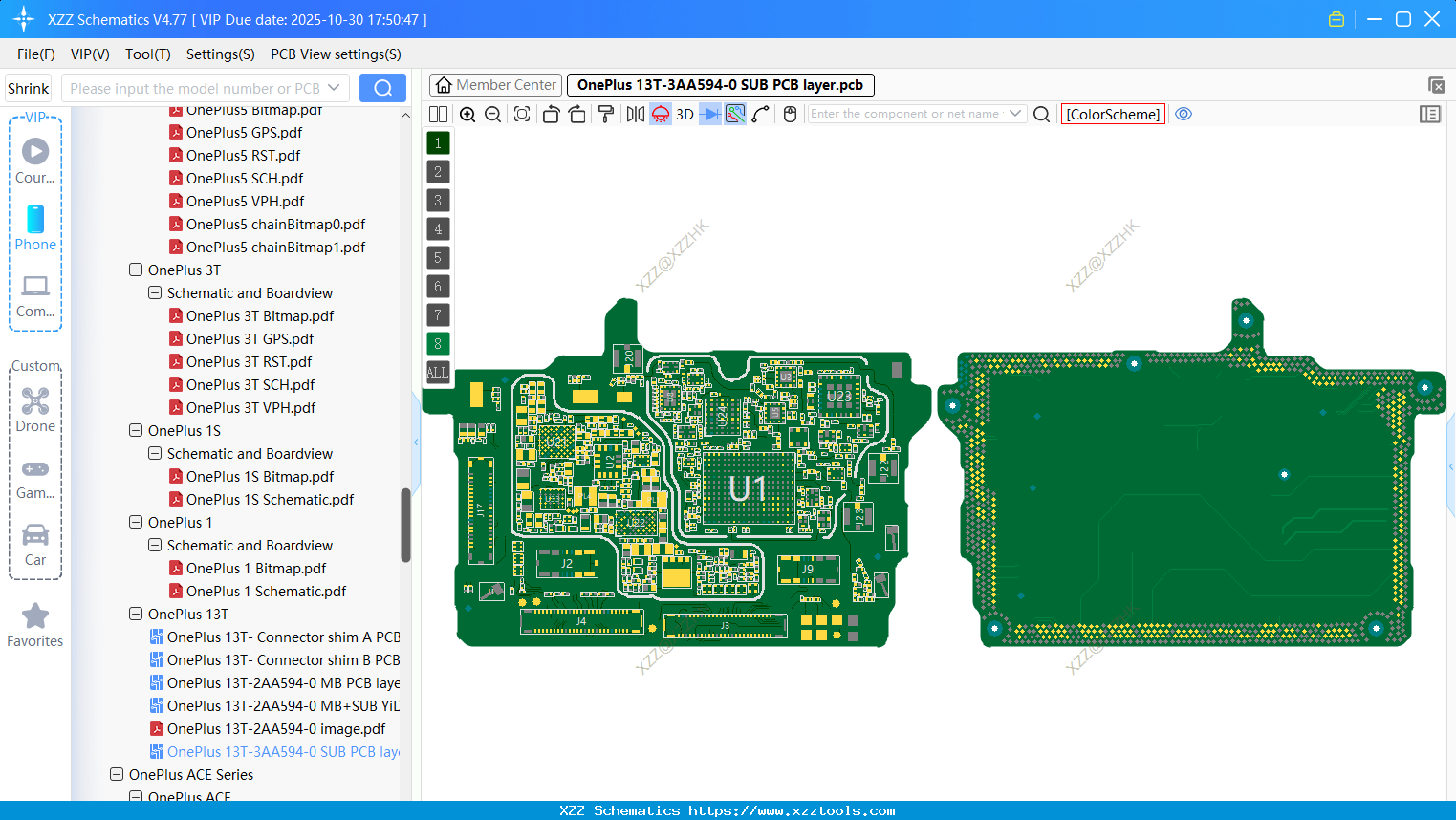Viewport: 1456px width, 820px height.
Task: Collapse the Schematic and Boardview group under OnePlus 3T
Action: pos(154,292)
